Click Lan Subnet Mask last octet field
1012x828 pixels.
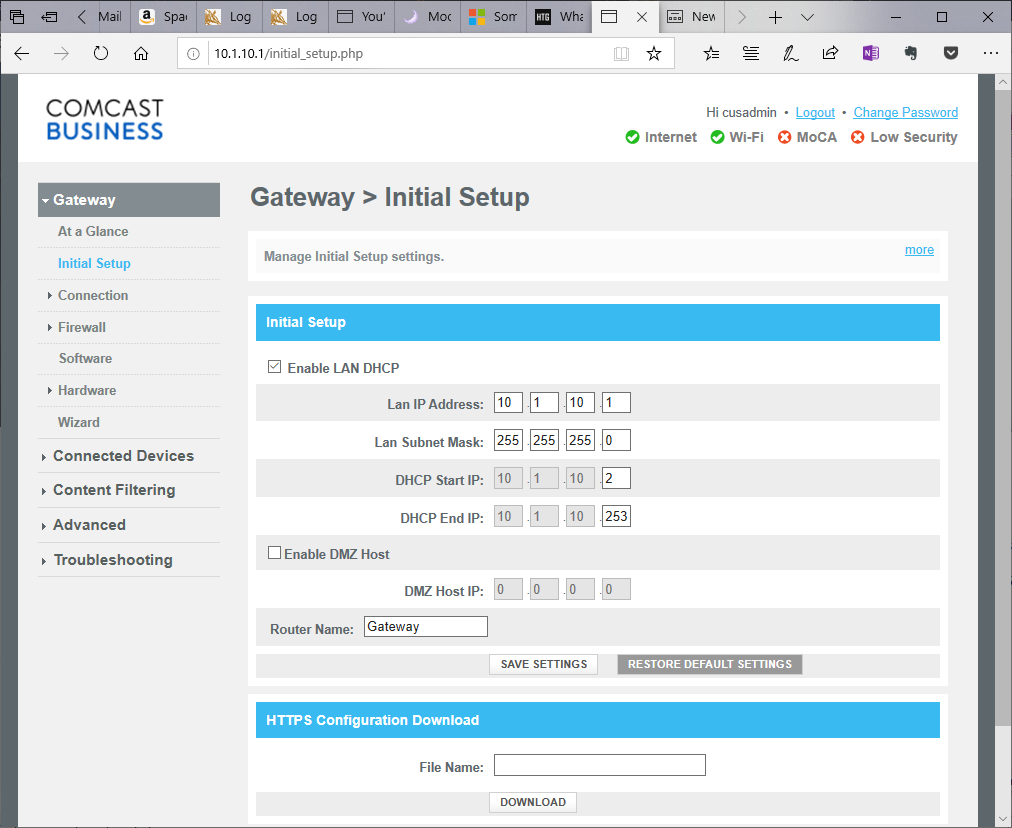click(616, 440)
